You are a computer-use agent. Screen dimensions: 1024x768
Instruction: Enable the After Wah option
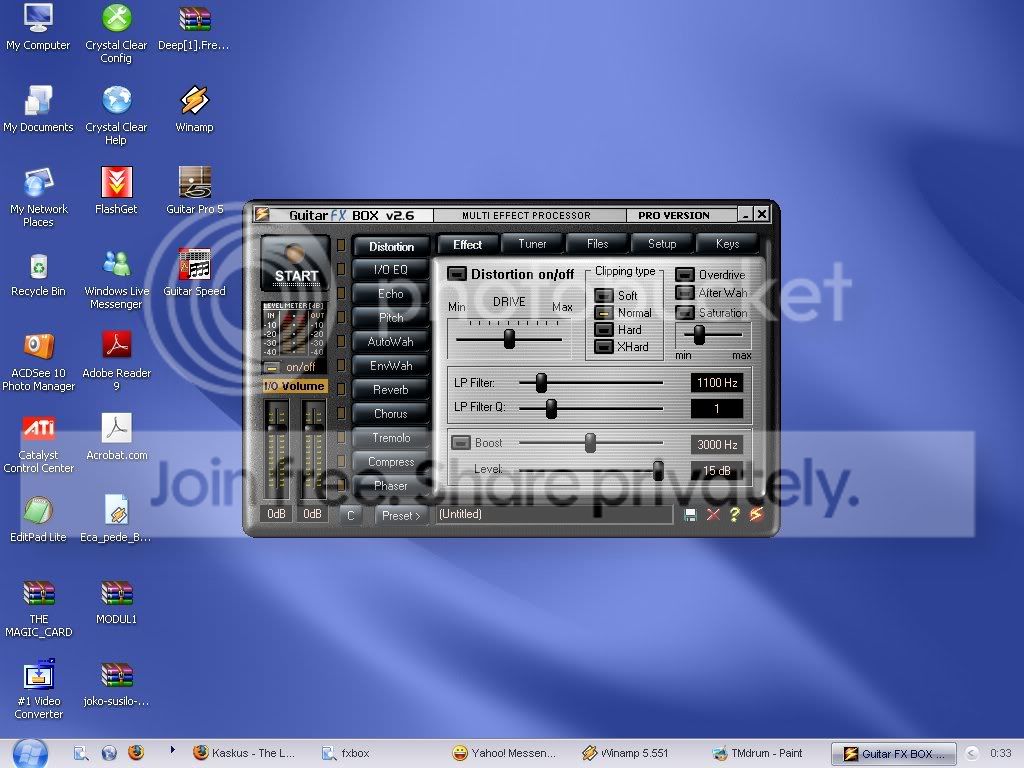pos(684,293)
